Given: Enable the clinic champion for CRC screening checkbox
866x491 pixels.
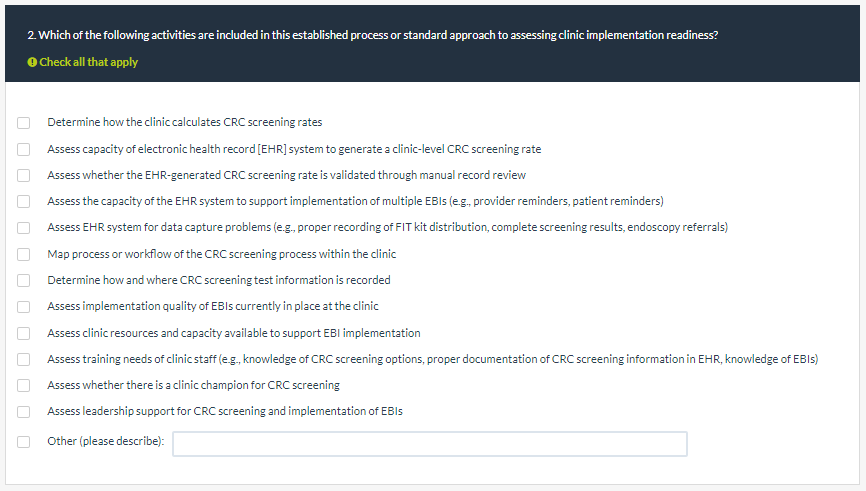Looking at the screenshot, I should coord(23,385).
